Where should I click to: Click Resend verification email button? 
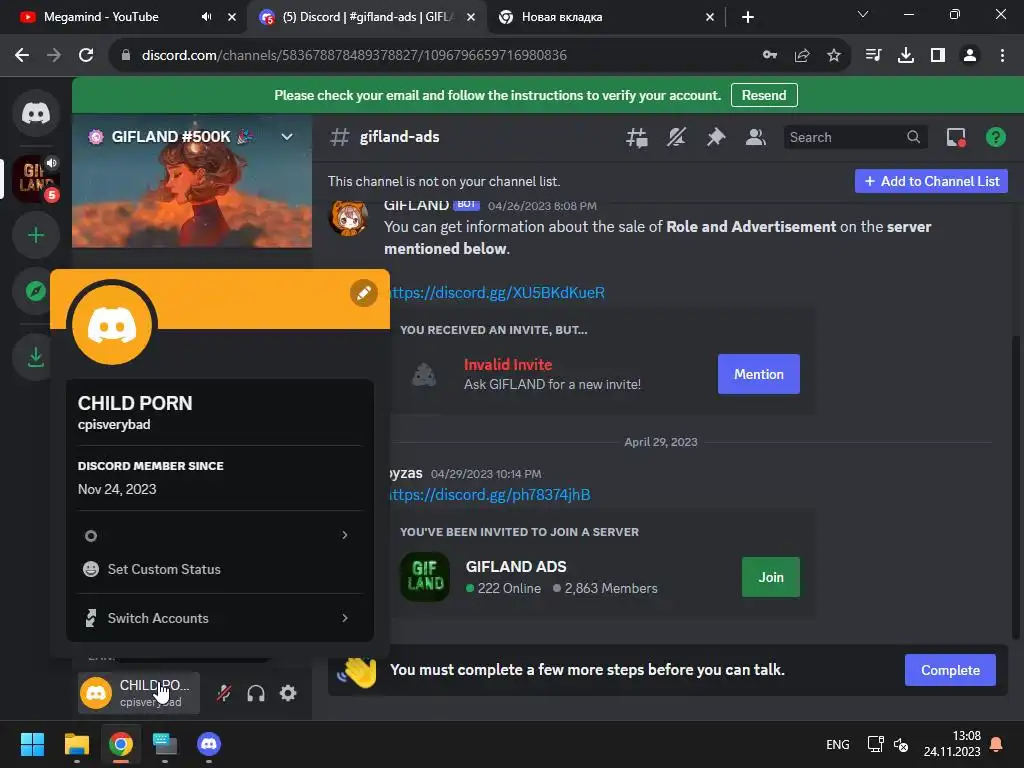click(x=764, y=95)
